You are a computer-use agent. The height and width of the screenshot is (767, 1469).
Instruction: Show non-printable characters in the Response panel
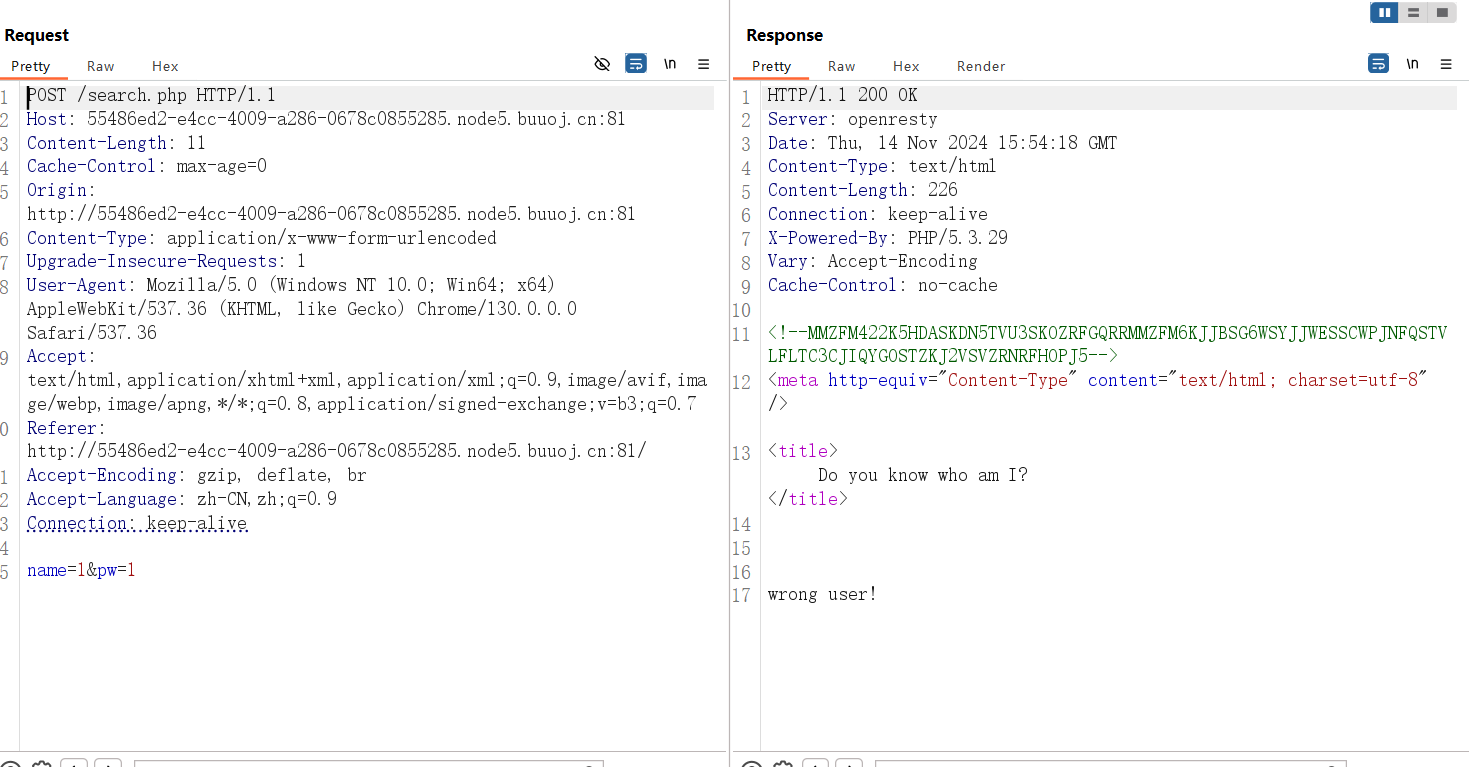click(1412, 64)
